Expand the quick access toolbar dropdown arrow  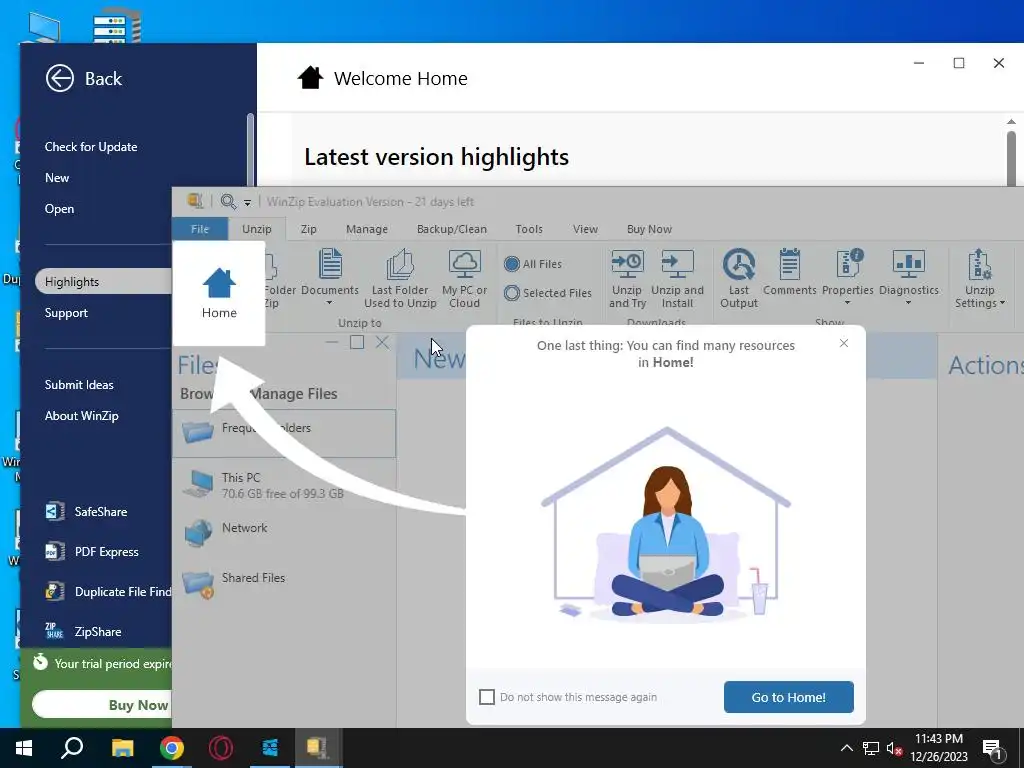[x=248, y=202]
